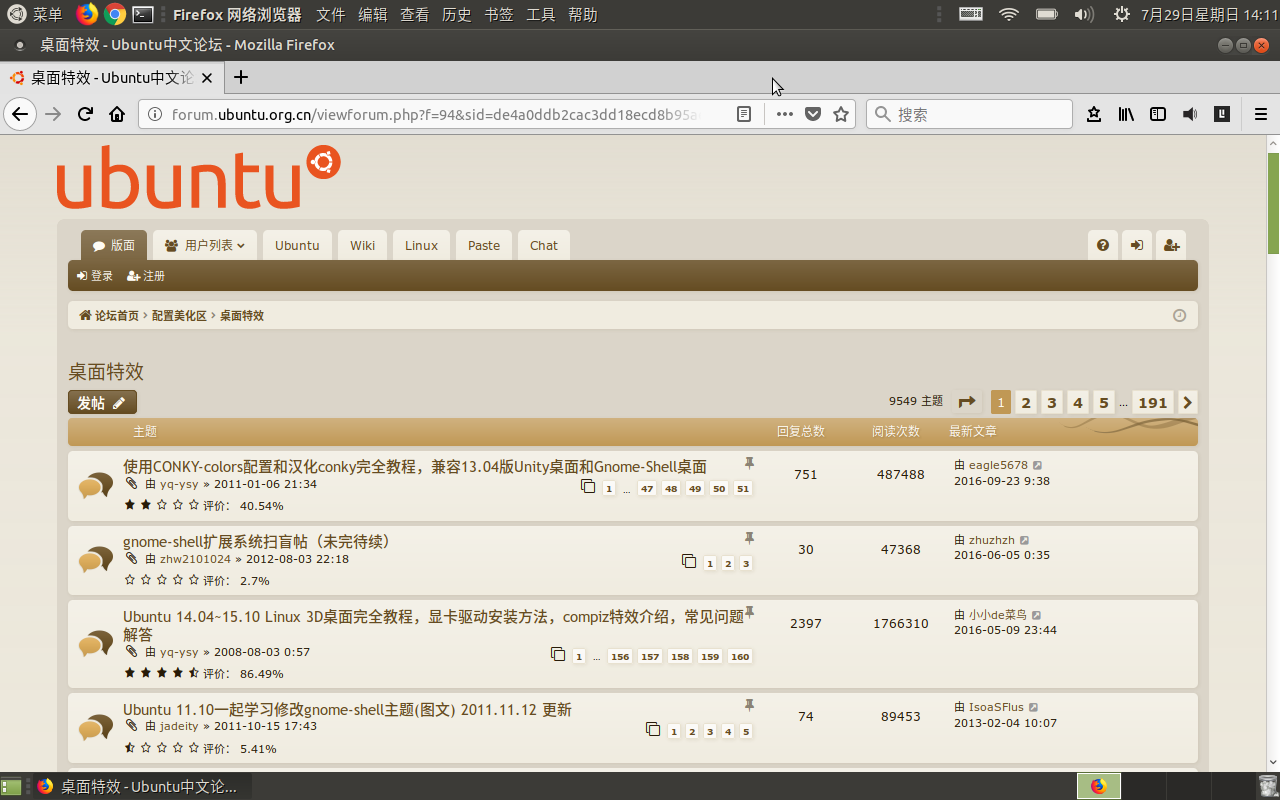View latest post by zhuzhzh

pyautogui.click(x=1024, y=540)
